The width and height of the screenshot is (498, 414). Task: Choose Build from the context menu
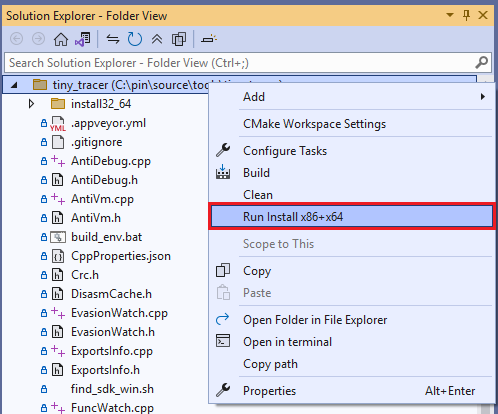pos(352,173)
